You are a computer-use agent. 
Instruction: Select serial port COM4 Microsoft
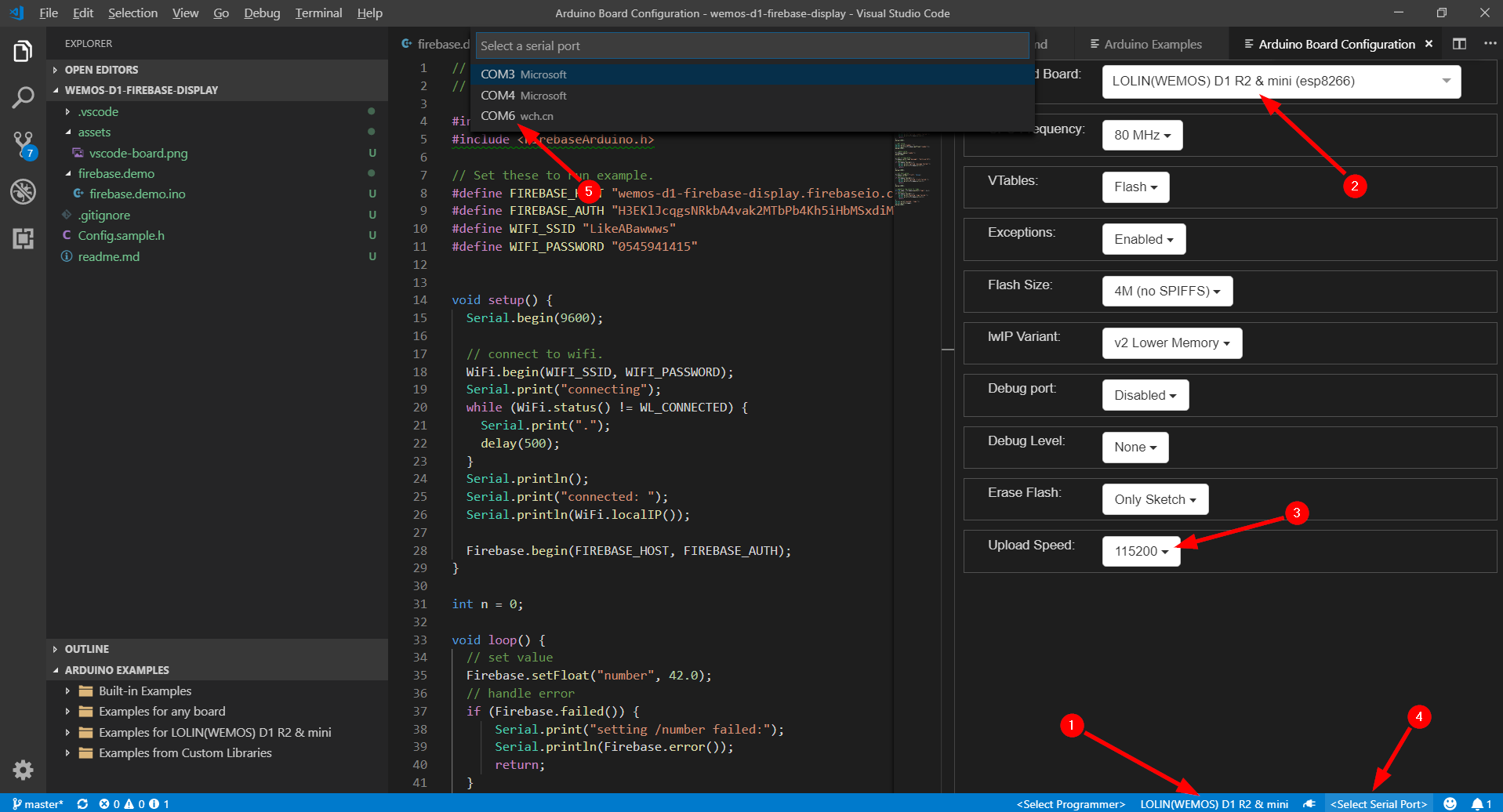pyautogui.click(x=751, y=95)
